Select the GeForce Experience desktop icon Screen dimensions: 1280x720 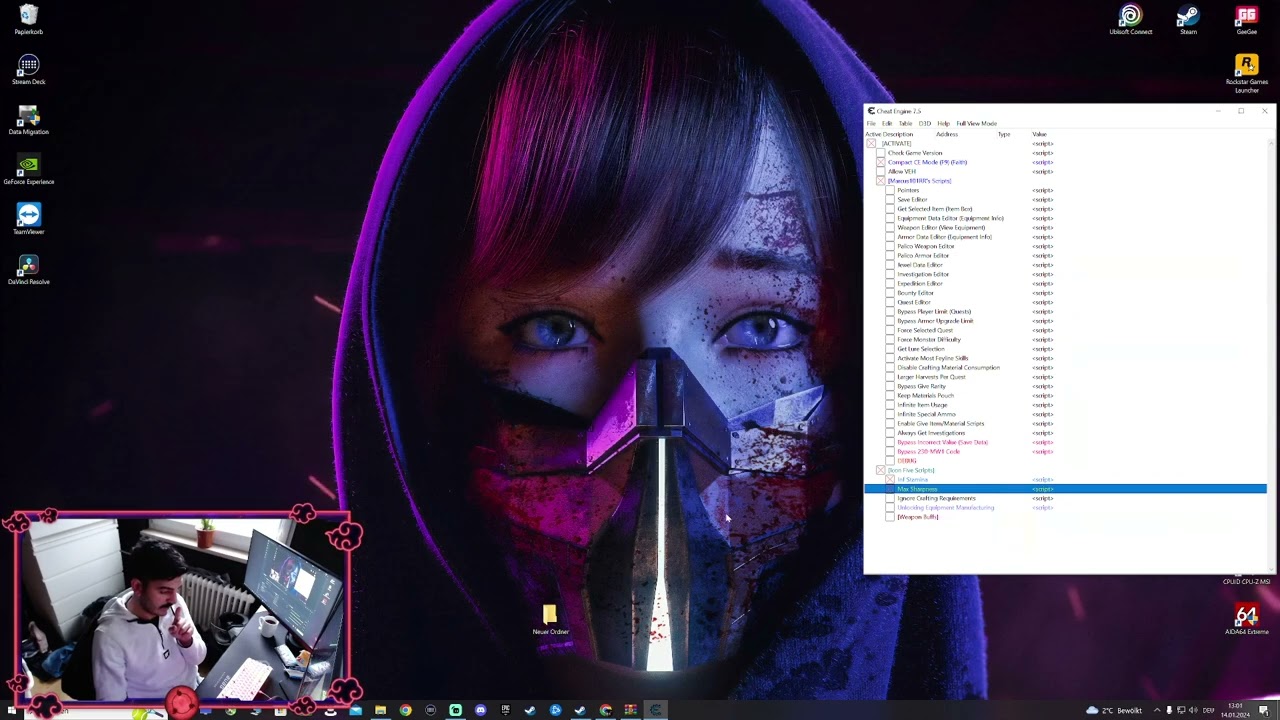[28, 169]
